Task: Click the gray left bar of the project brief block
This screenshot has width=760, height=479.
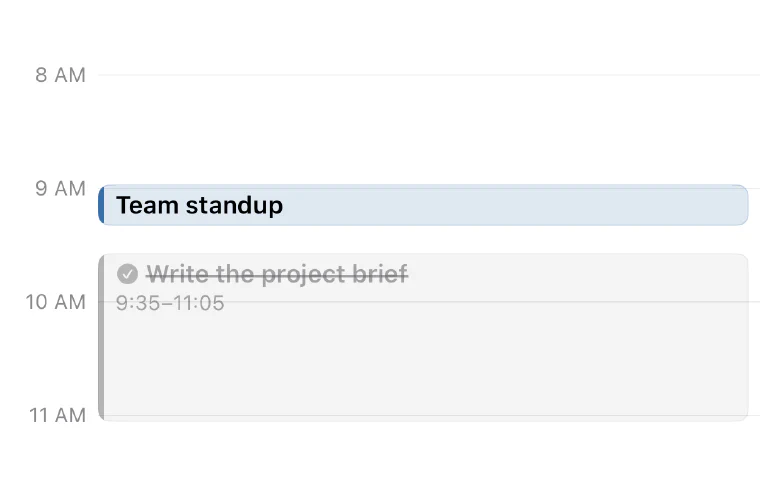Action: click(101, 337)
